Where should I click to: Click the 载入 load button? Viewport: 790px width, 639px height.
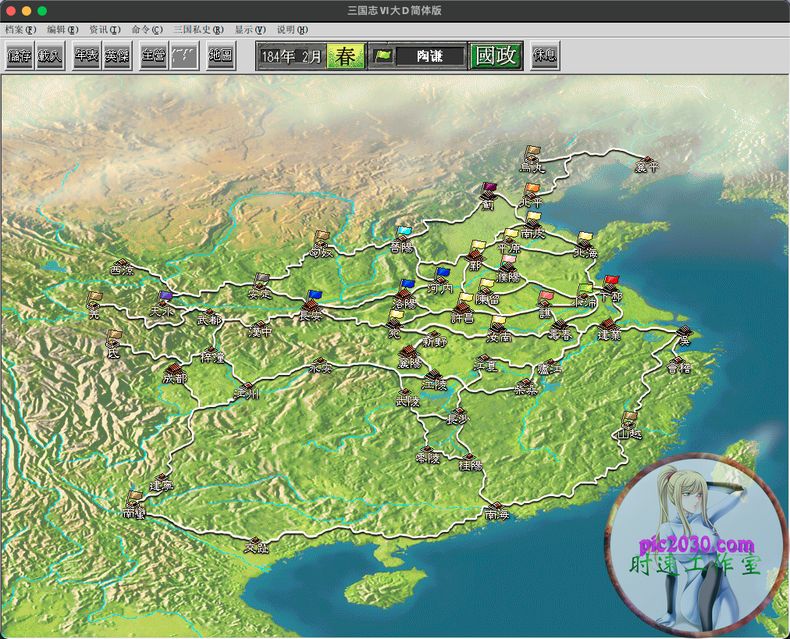[50, 55]
